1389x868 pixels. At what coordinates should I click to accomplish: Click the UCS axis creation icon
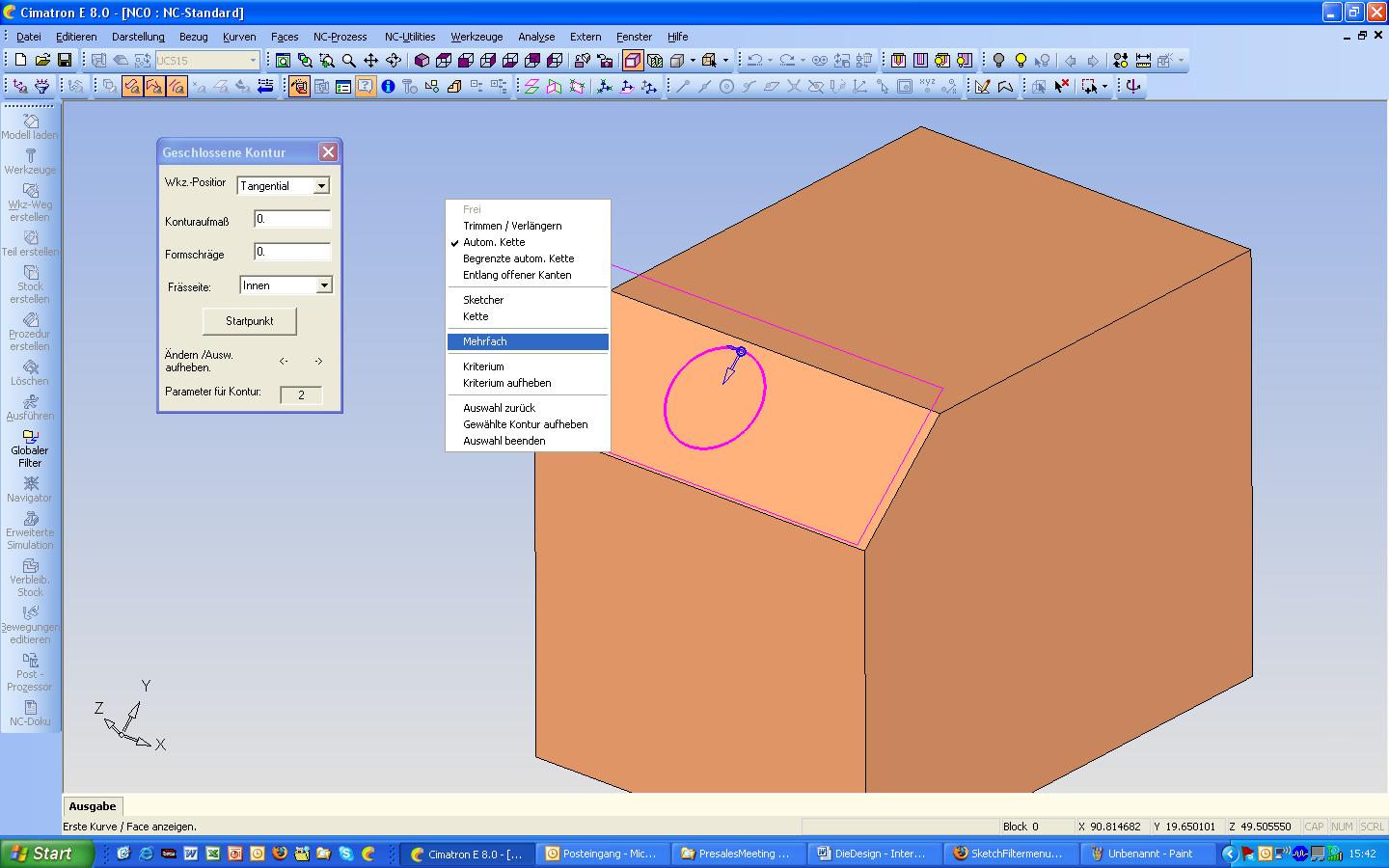pyautogui.click(x=605, y=86)
